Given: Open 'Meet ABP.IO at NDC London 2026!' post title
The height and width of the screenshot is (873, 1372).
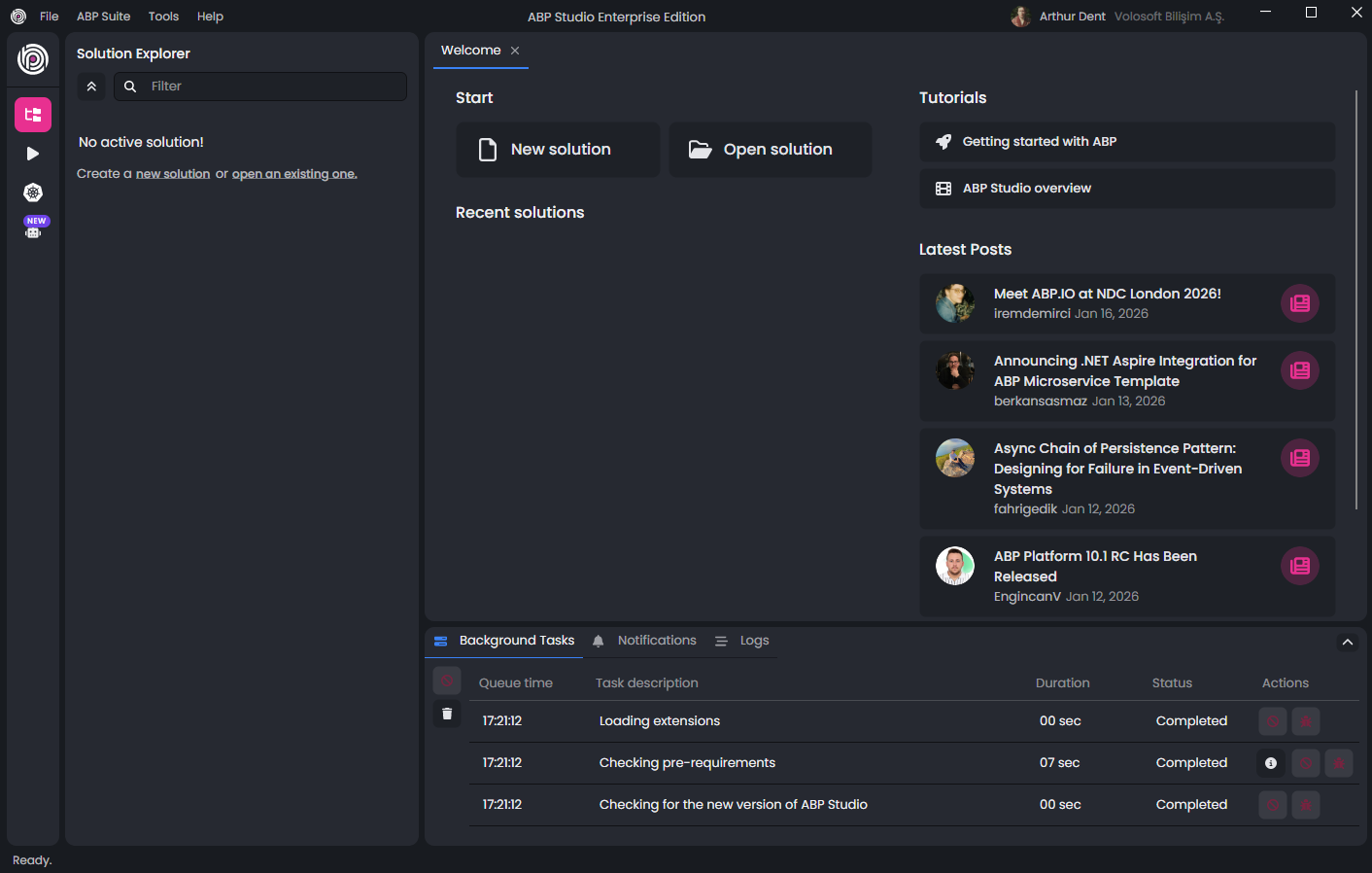Looking at the screenshot, I should 1108,294.
